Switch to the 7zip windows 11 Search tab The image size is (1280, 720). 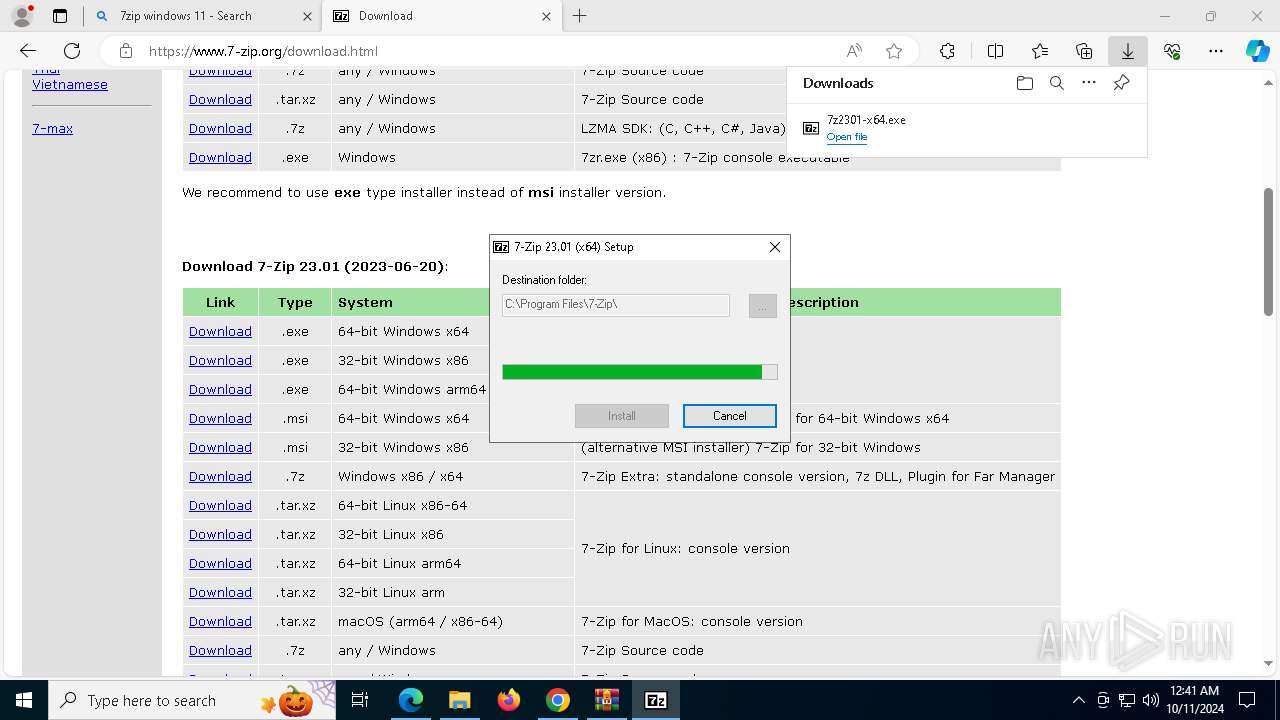tap(202, 16)
